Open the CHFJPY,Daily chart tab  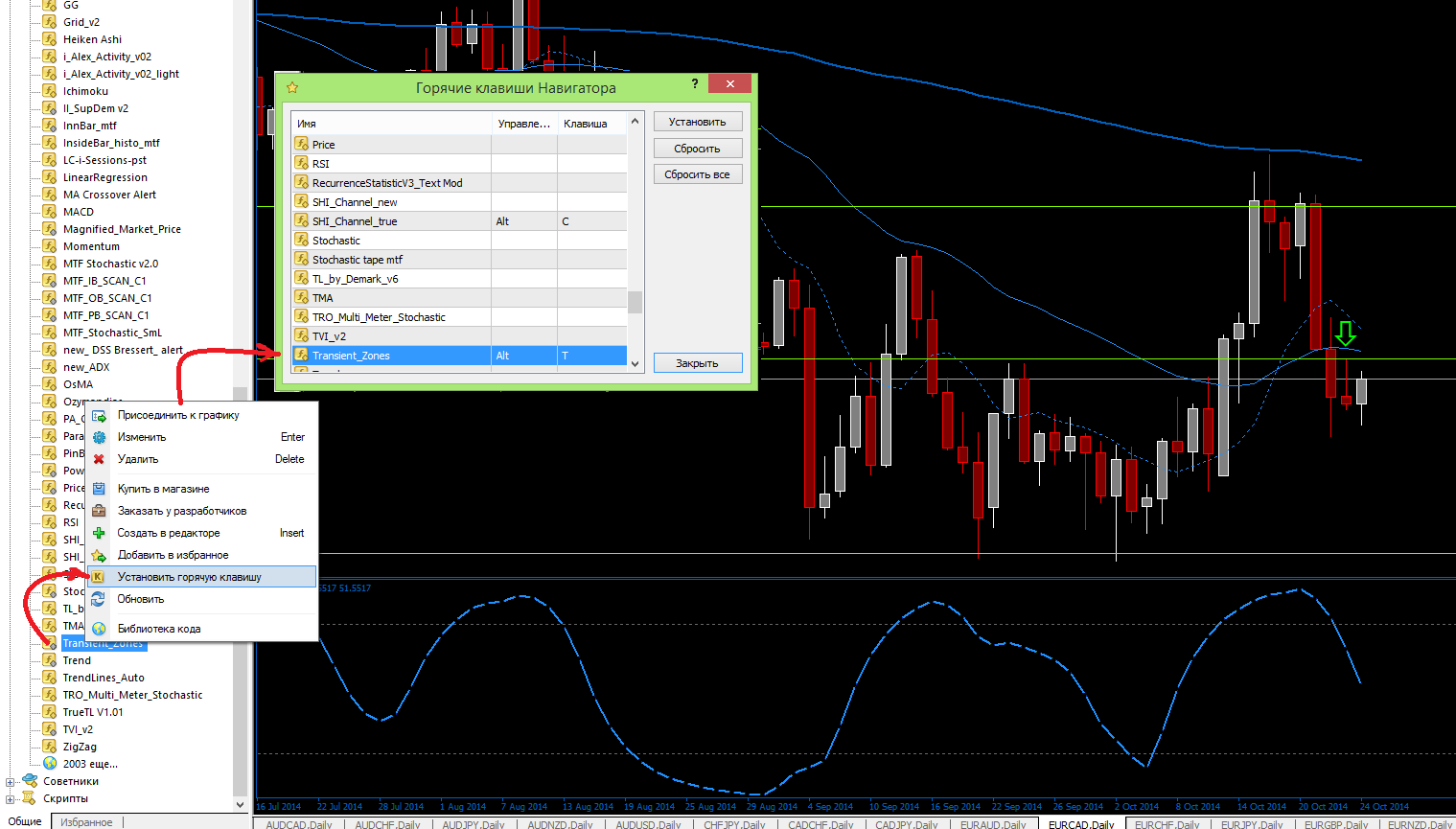pos(734,824)
